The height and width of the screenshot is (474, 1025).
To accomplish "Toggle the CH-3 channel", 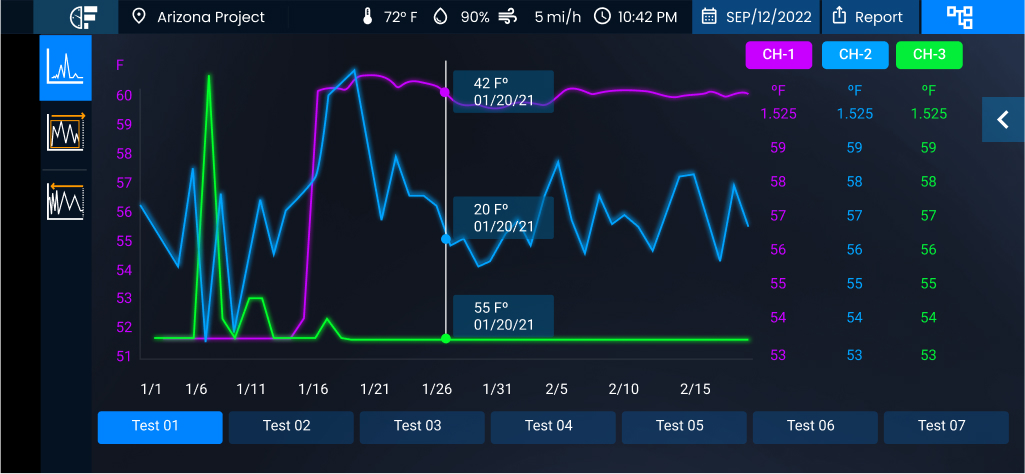I will tap(929, 55).
